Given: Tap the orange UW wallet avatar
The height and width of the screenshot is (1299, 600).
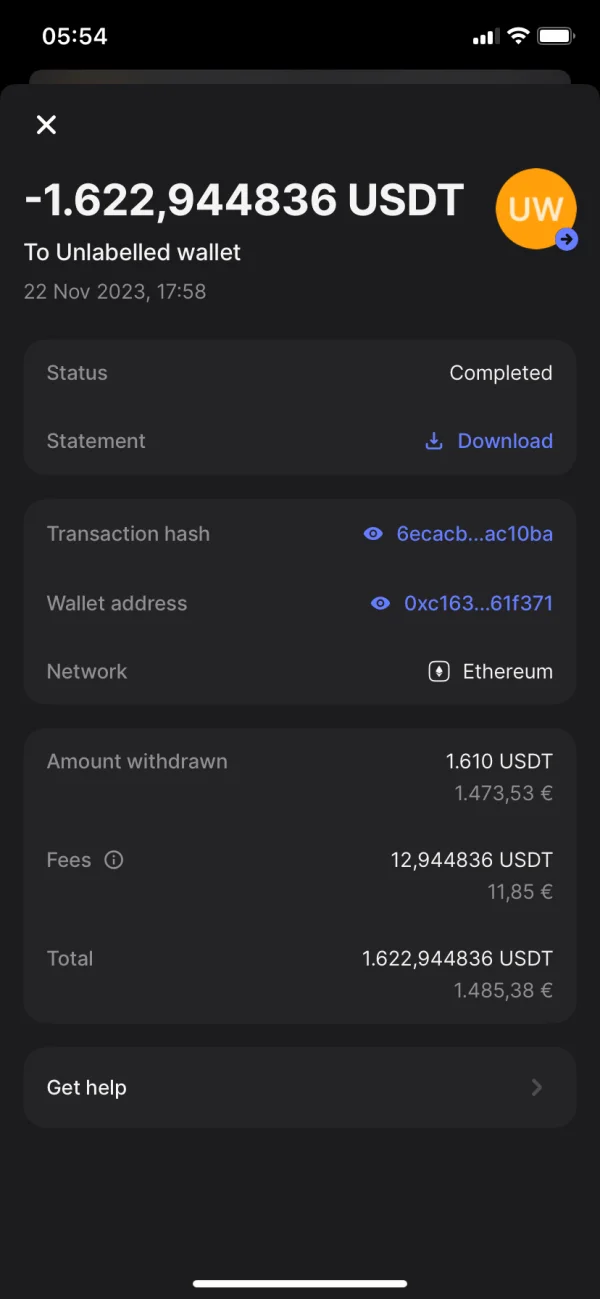Looking at the screenshot, I should point(534,207).
